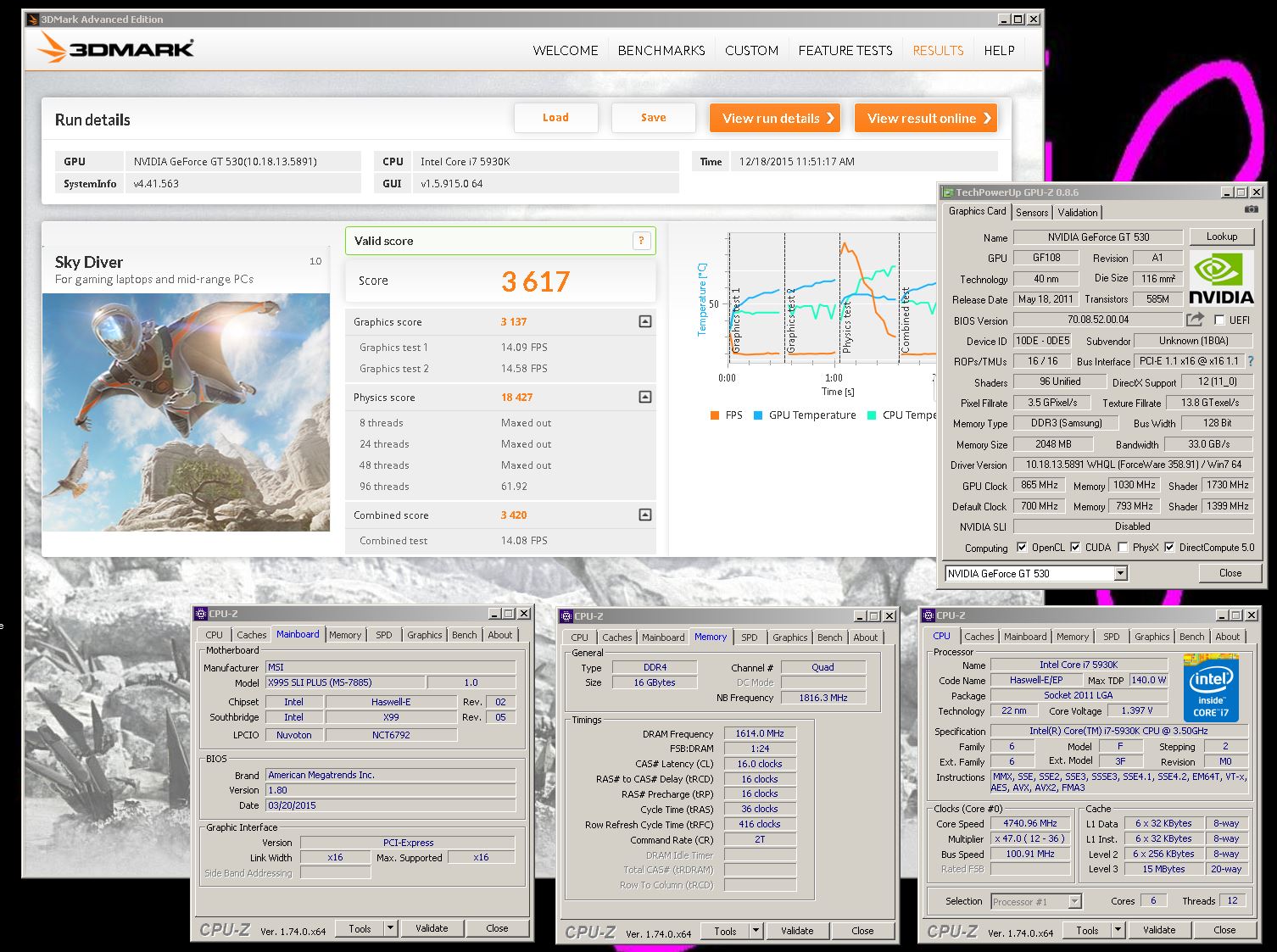Switch to the Sensors tab in GPU-Z
Screen dimensions: 1277x952
pos(1032,213)
